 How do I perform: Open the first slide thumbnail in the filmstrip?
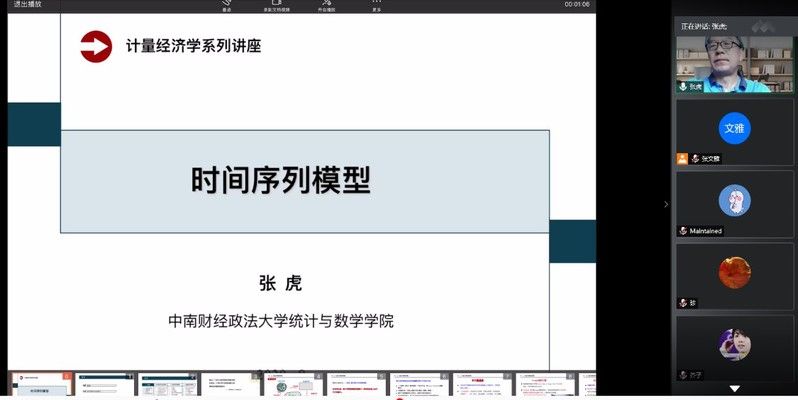(42, 384)
